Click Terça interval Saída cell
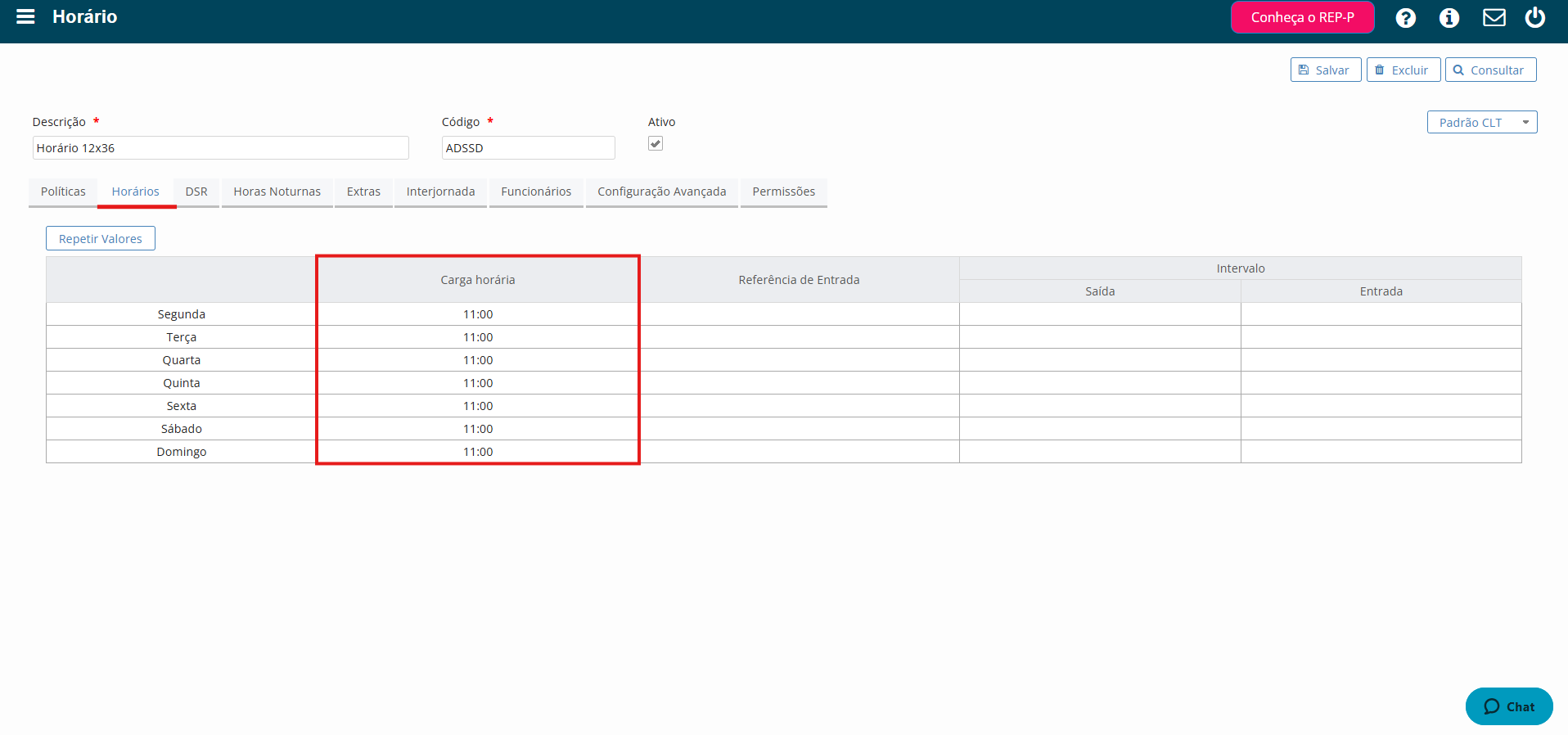This screenshot has width=1568, height=735. 1100,337
